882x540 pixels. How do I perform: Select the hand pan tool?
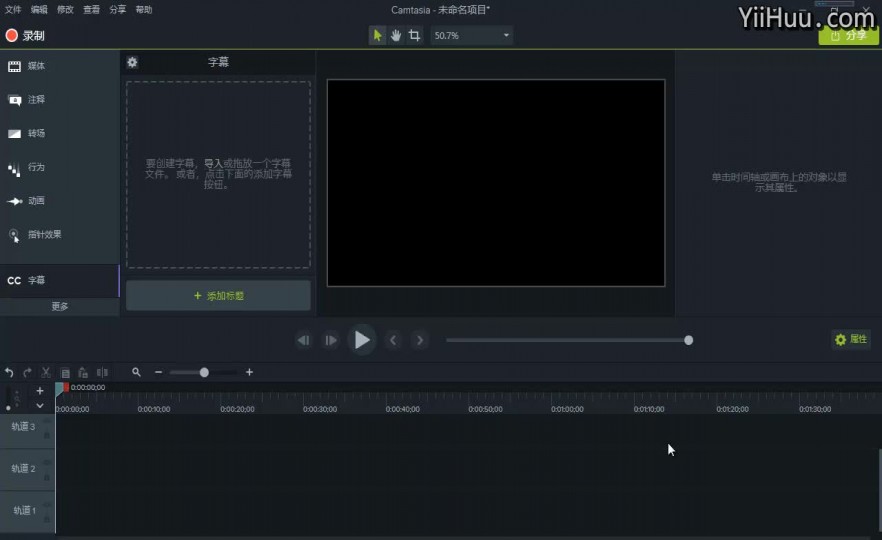point(396,35)
